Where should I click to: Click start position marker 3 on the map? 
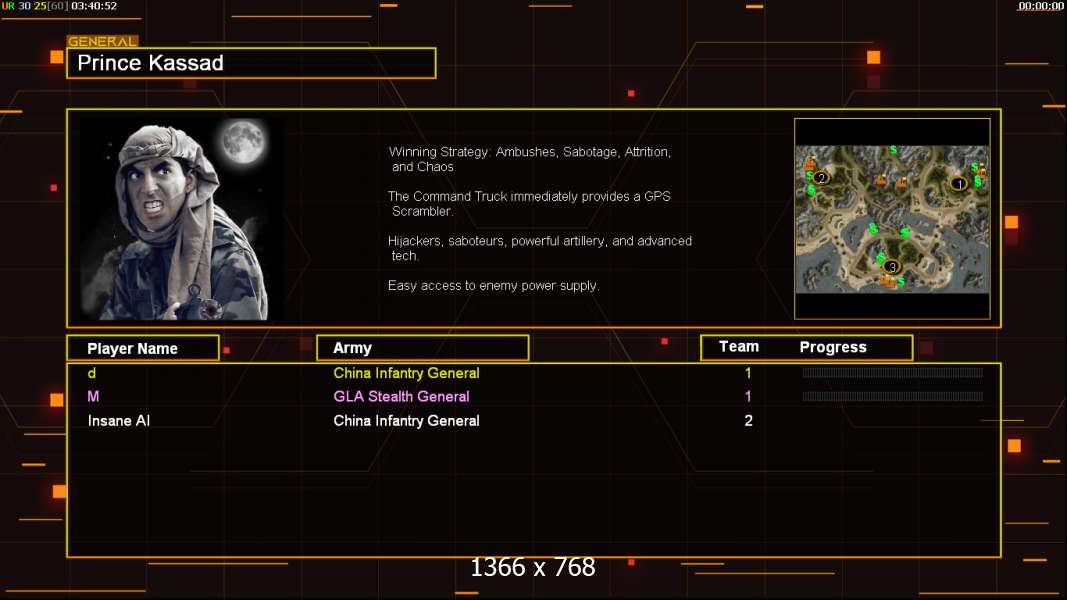click(891, 267)
